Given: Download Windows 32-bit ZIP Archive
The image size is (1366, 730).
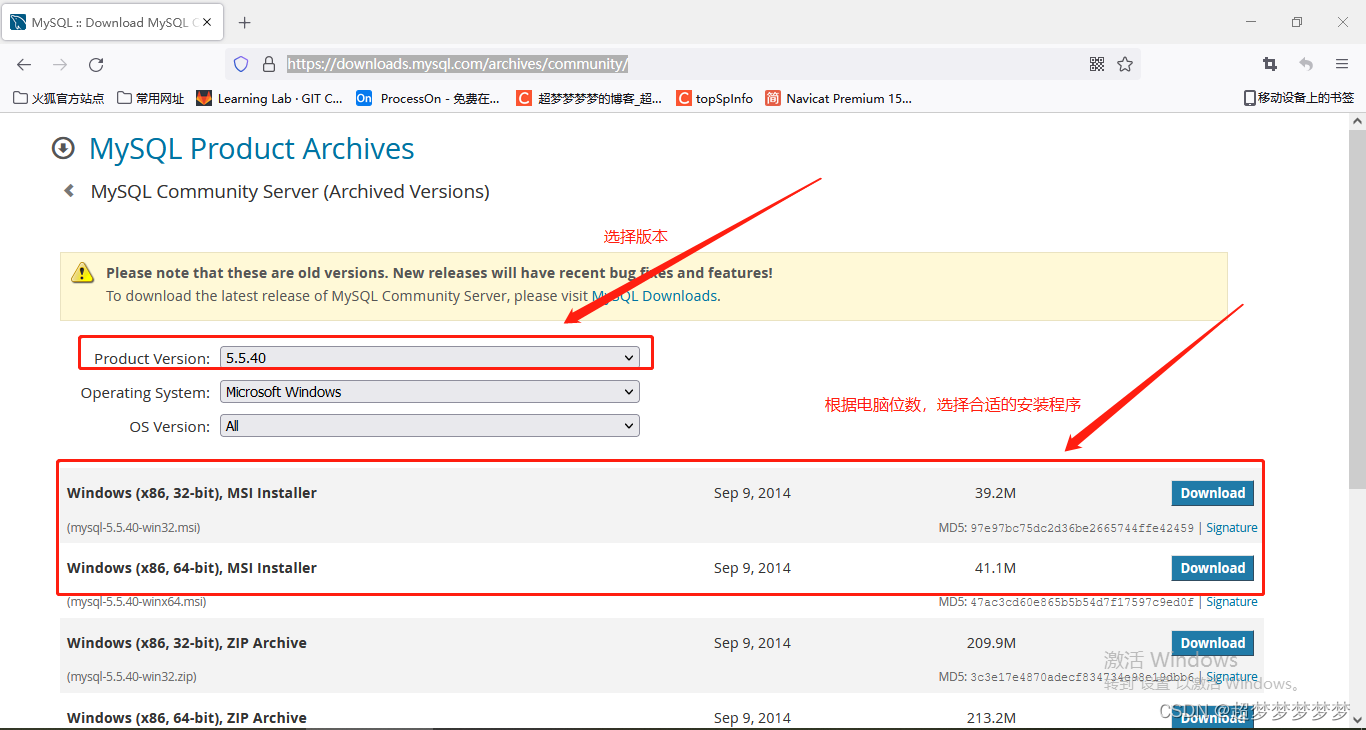Looking at the screenshot, I should click(x=1212, y=643).
